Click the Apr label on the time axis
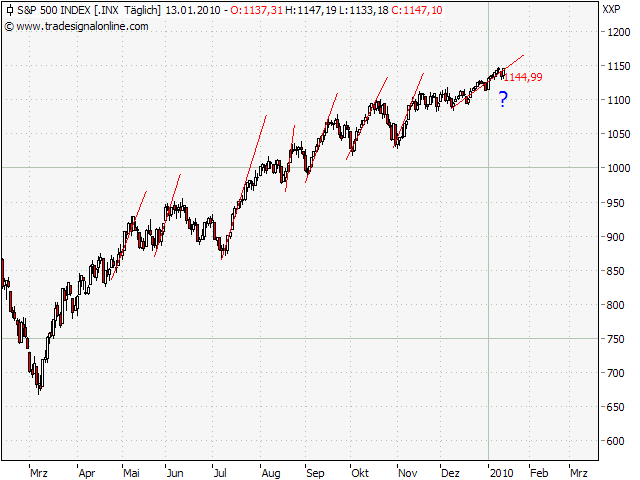 (x=87, y=473)
